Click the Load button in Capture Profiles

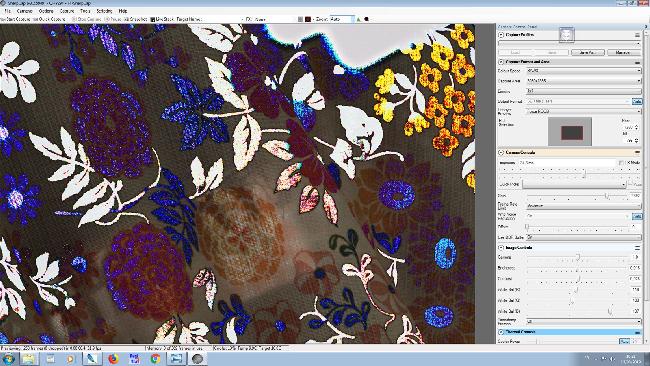[x=515, y=53]
